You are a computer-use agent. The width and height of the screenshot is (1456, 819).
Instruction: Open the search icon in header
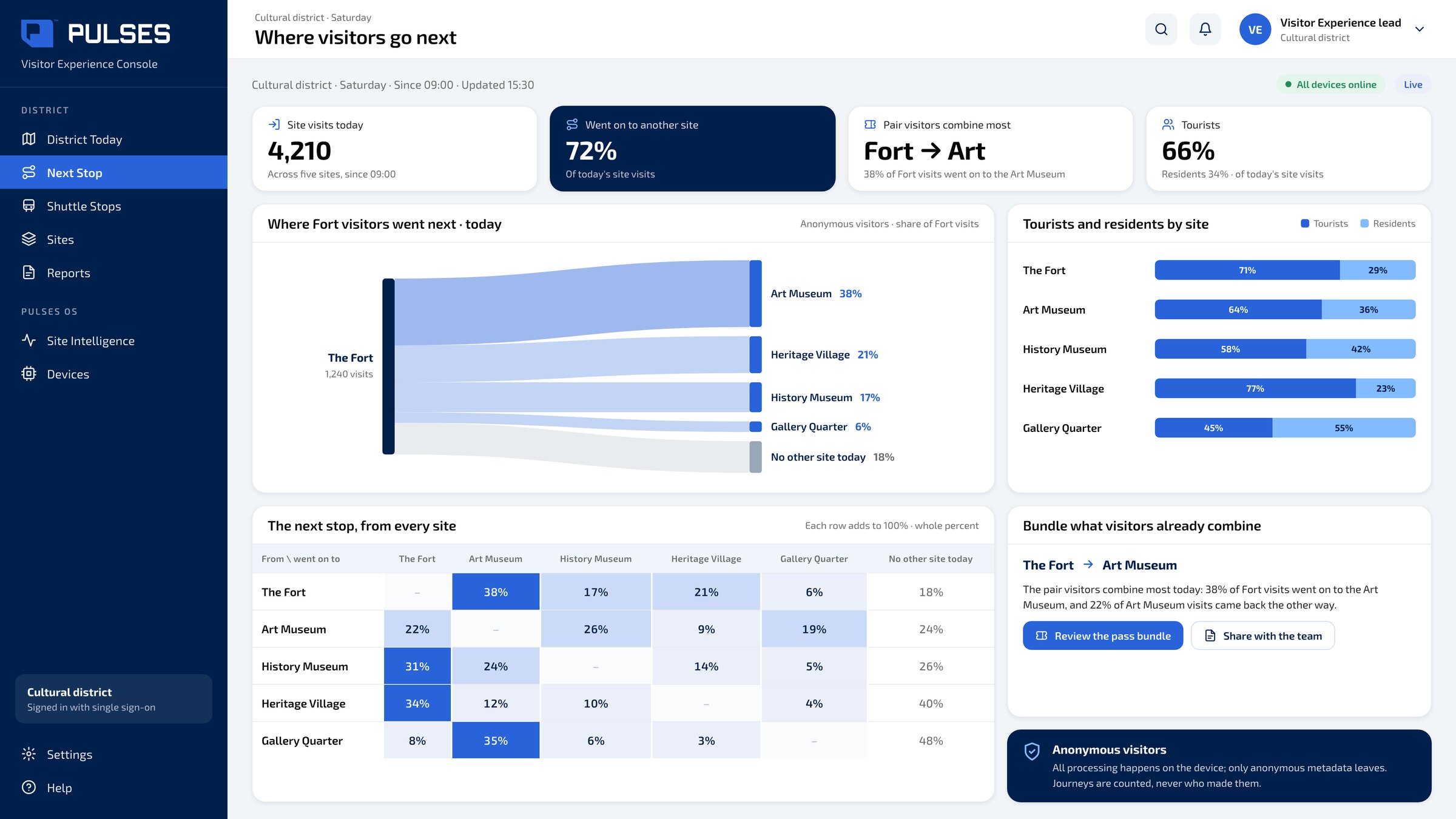(1161, 29)
